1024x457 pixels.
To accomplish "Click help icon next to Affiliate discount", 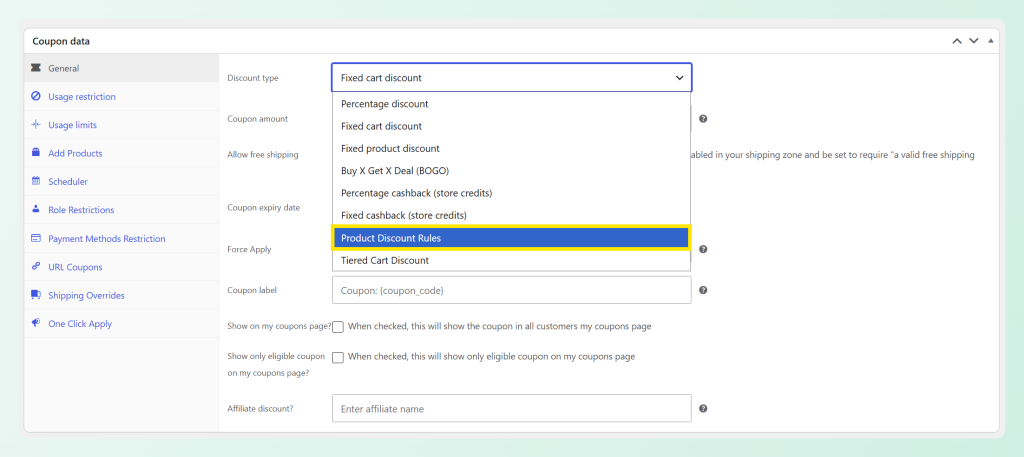I will point(703,409).
